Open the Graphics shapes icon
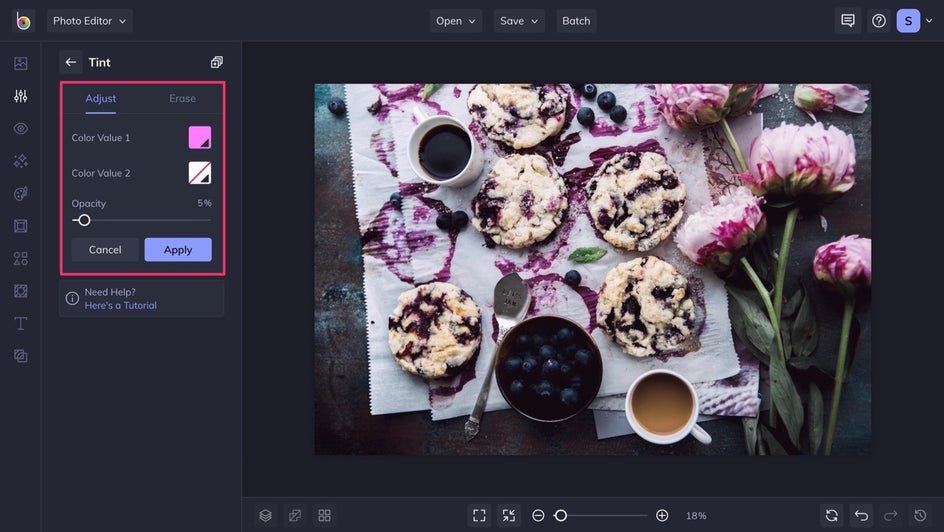Screen dimensions: 944x532 click(x=20, y=258)
